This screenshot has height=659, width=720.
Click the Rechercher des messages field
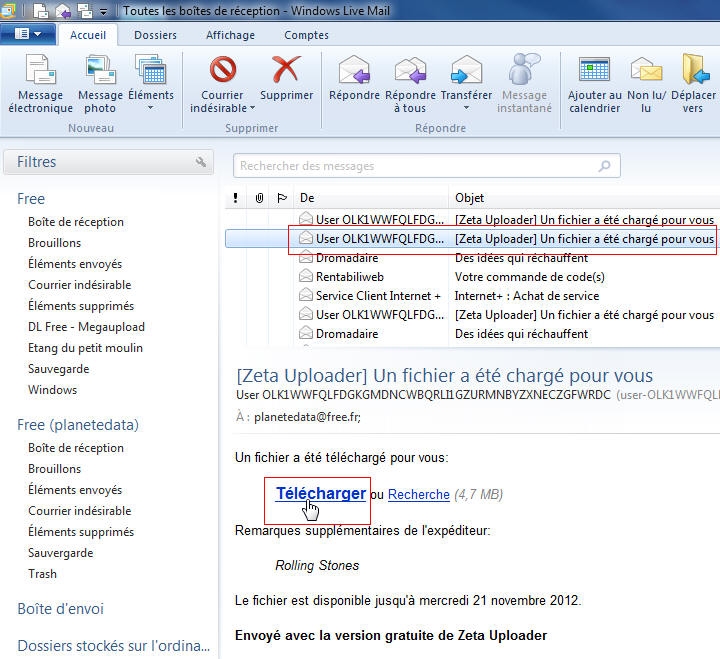click(427, 166)
